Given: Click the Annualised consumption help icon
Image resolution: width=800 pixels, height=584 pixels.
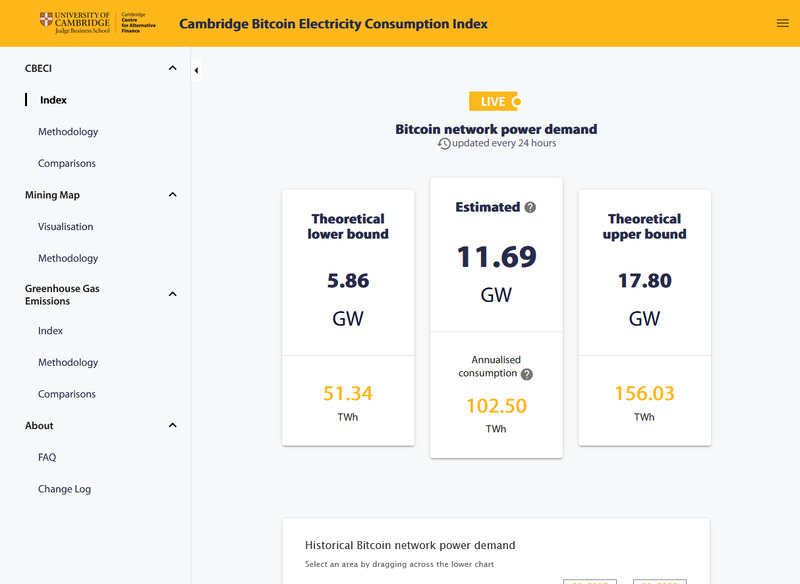Looking at the screenshot, I should click(x=527, y=374).
